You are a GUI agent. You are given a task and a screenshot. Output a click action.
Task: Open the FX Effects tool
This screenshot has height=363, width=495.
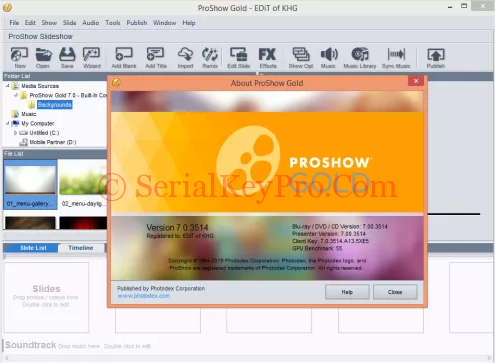(268, 58)
